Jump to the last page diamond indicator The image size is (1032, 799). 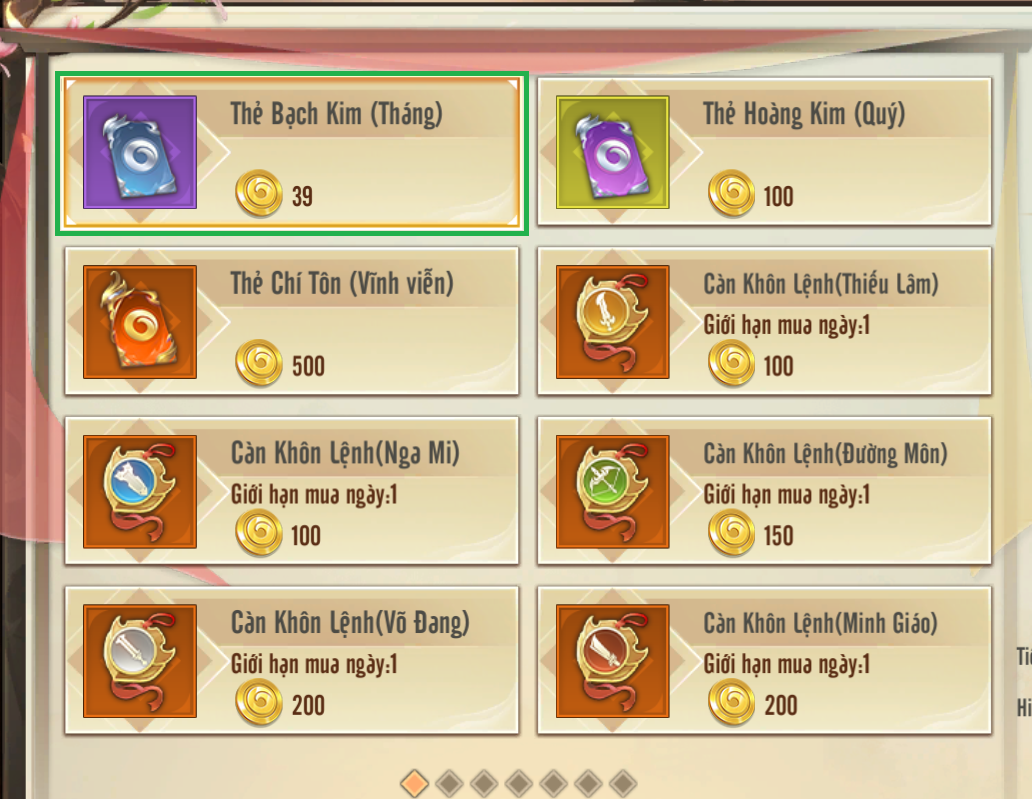[623, 783]
